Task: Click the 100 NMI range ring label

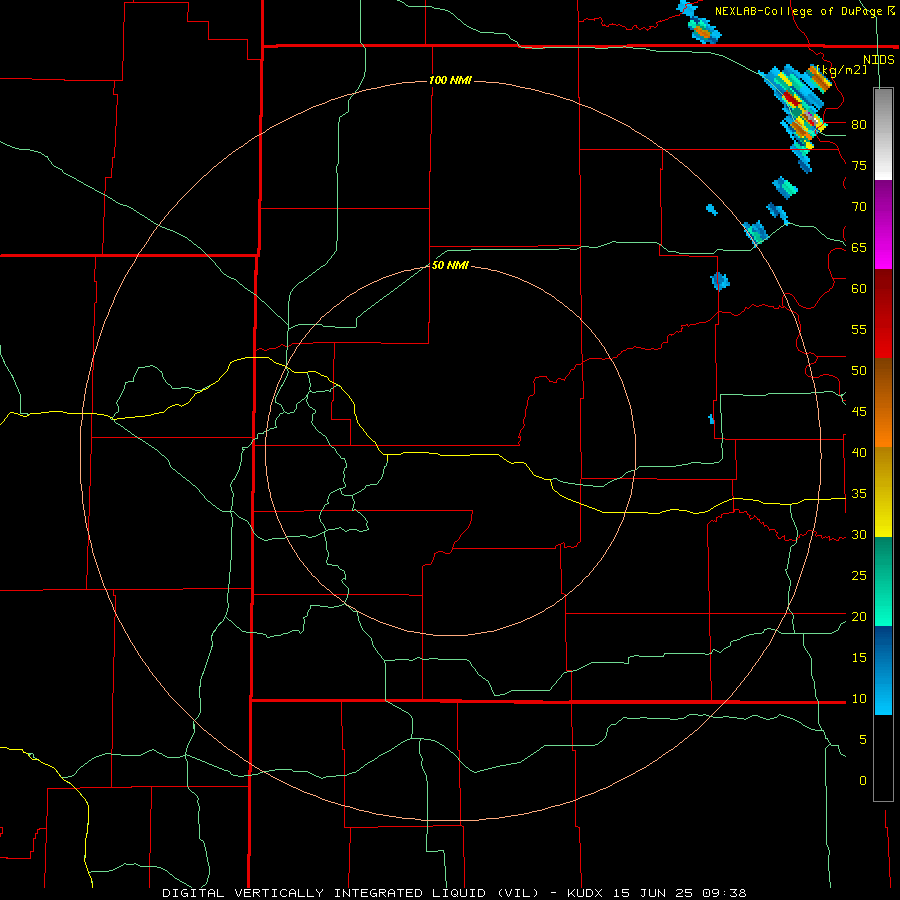Action: click(450, 80)
